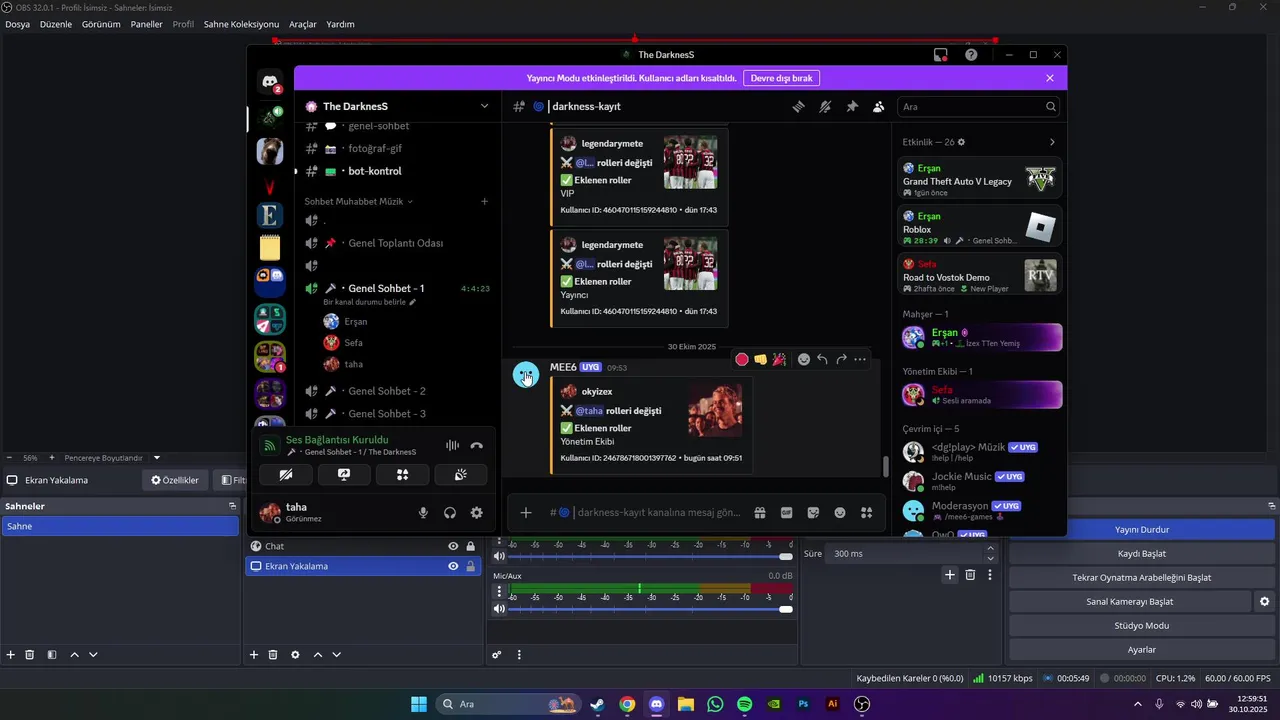Add attachment with plus in message bar
The height and width of the screenshot is (720, 1280).
point(526,513)
